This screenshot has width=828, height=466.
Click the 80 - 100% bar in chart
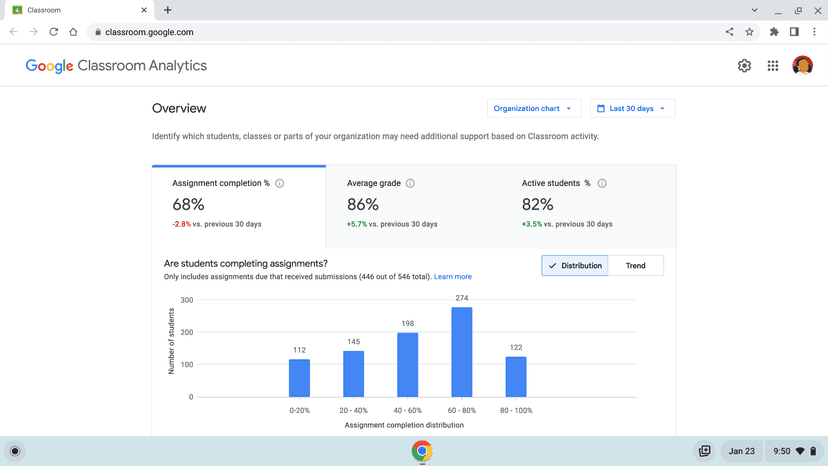pyautogui.click(x=516, y=377)
